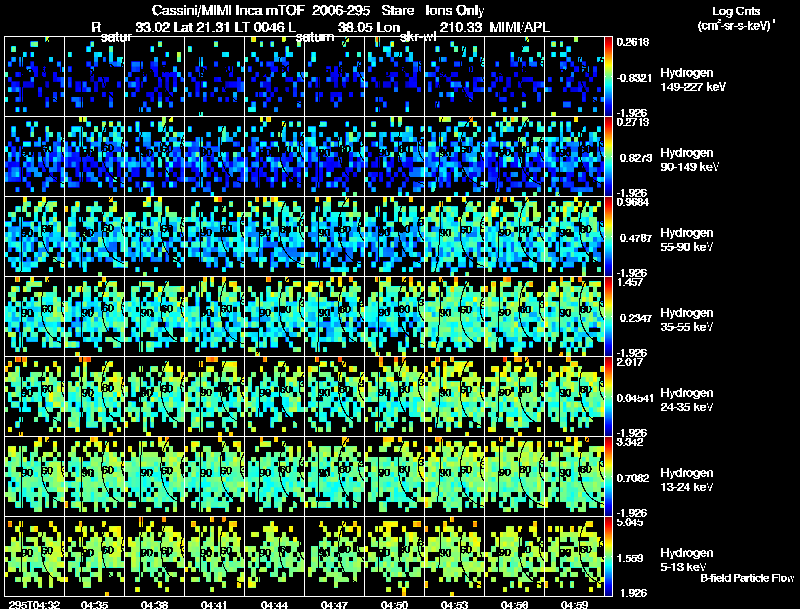Click the 'Log Cnts' colorbar heading
The image size is (800, 609).
pyautogui.click(x=736, y=11)
